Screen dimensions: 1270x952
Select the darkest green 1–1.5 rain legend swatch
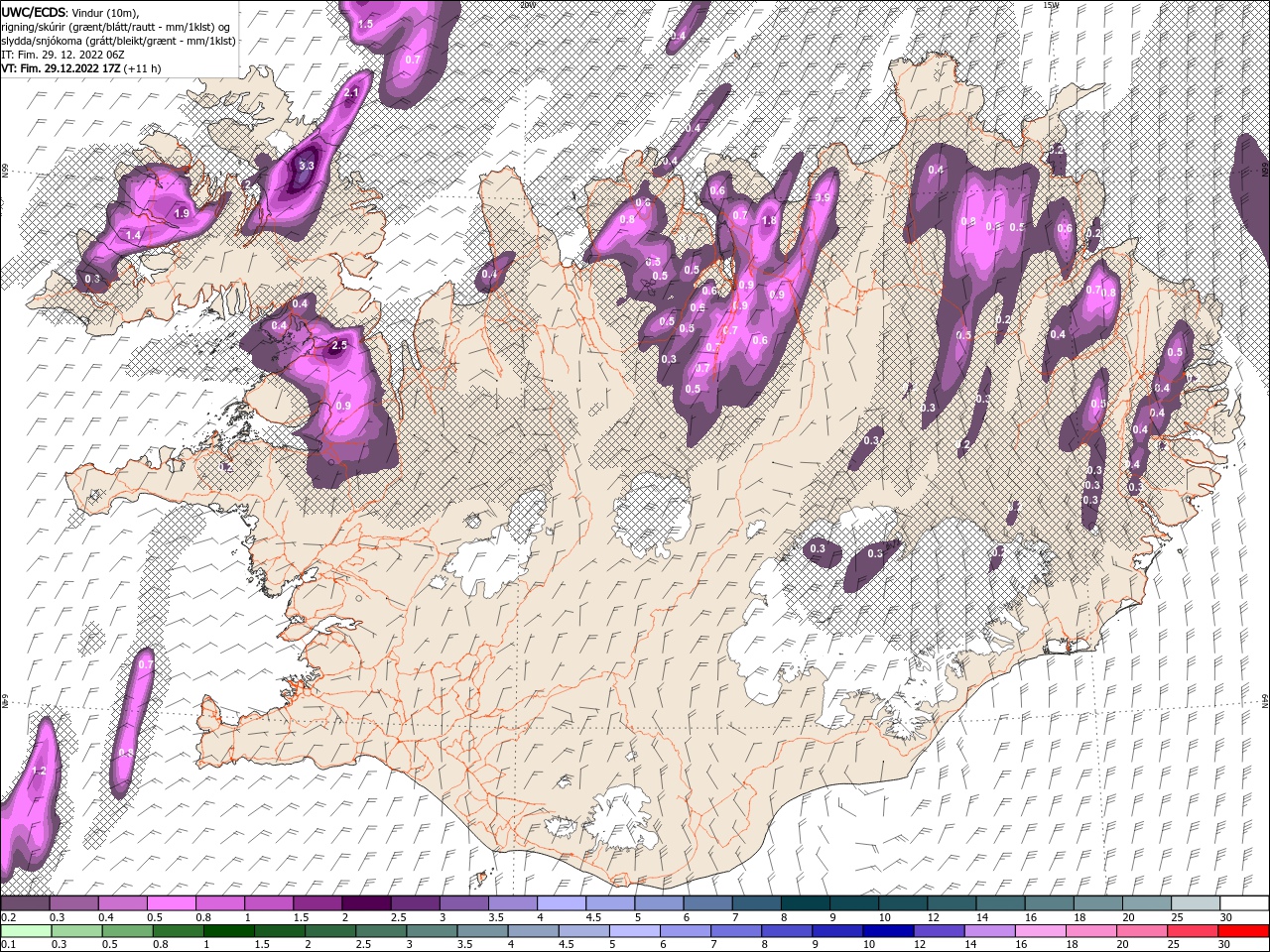(228, 931)
